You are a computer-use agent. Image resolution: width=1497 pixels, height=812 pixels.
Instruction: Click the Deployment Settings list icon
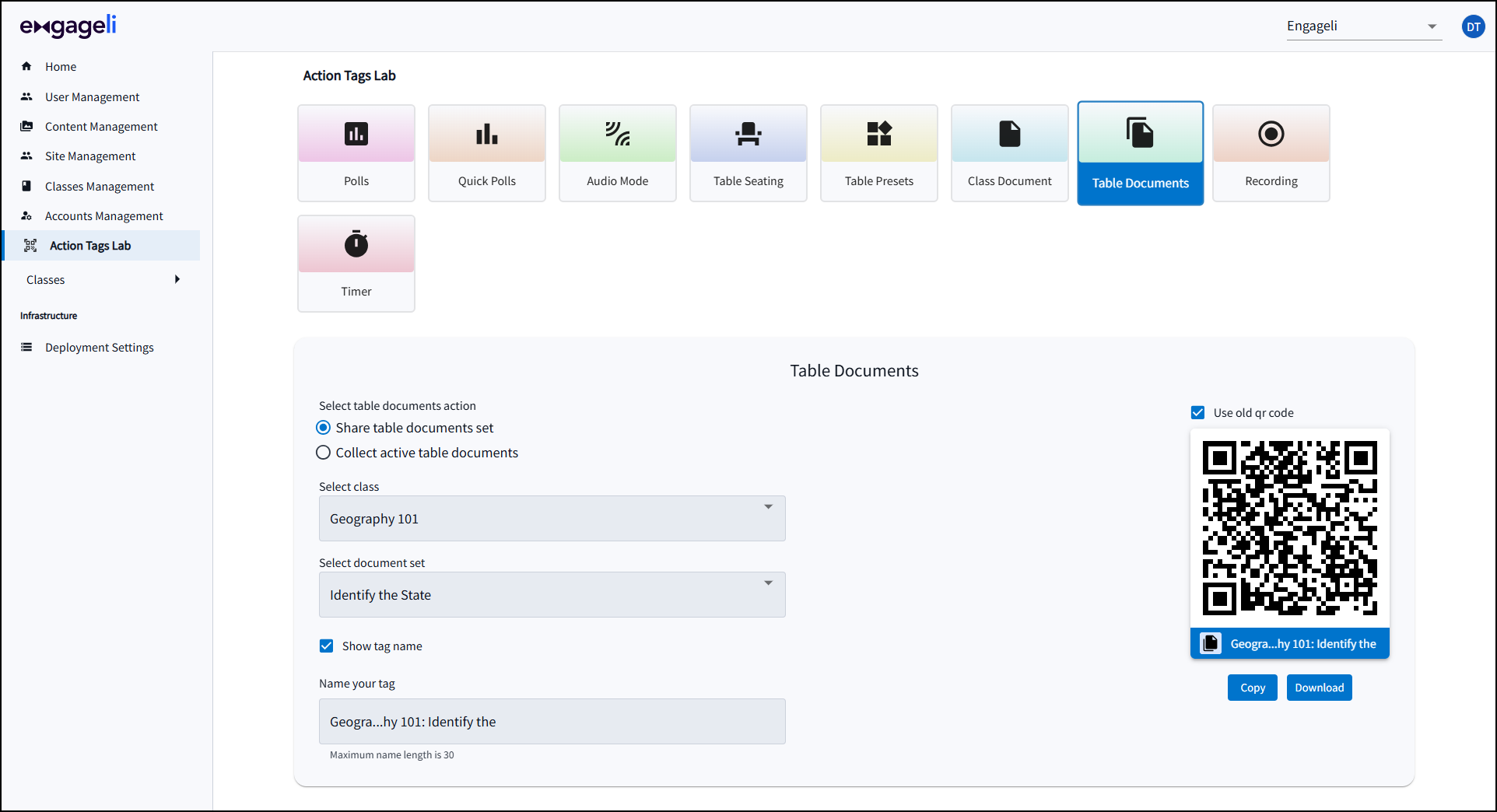(x=26, y=347)
